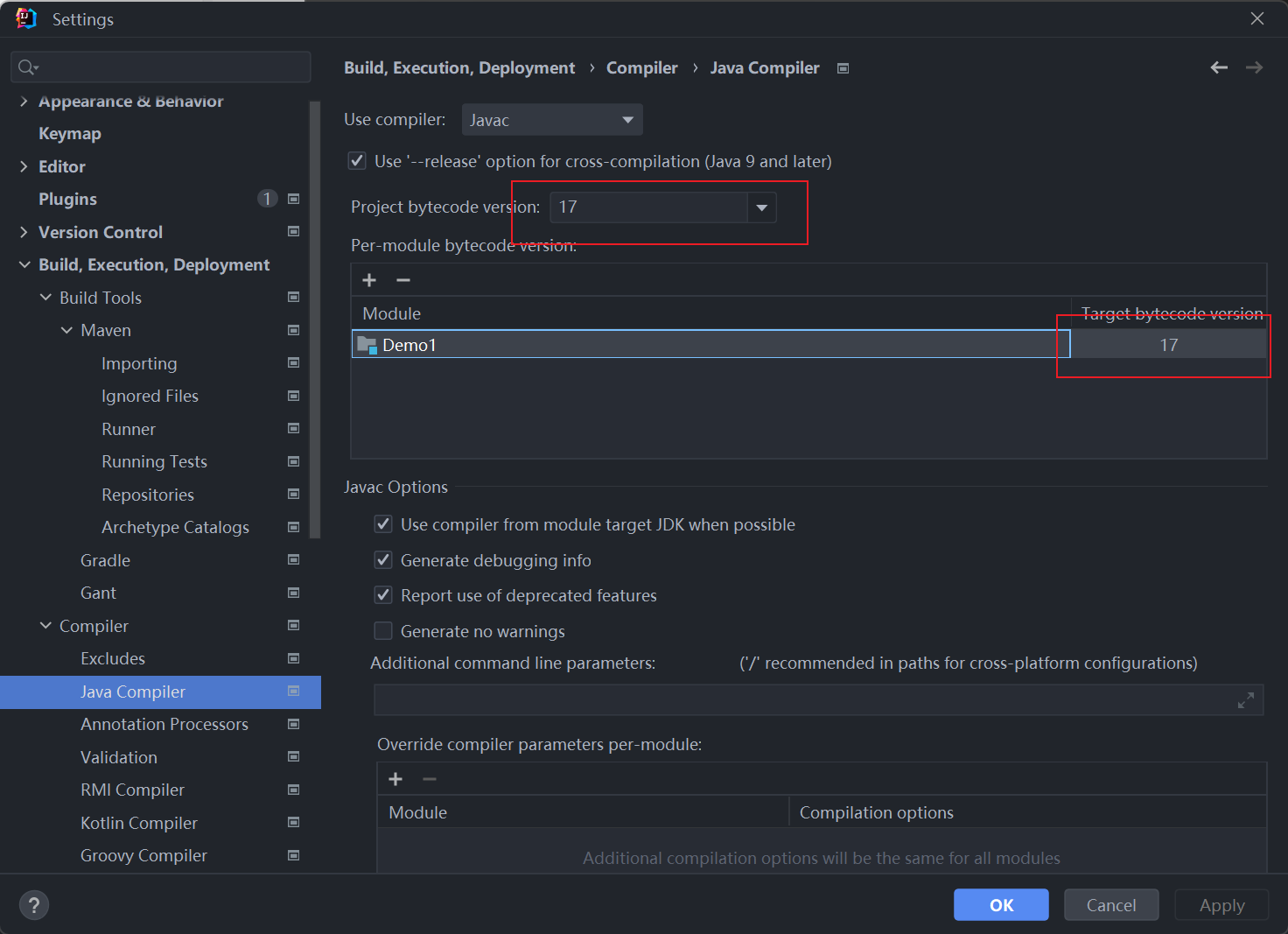Click the add module bytecode version plus icon
Viewport: 1288px width, 934px height.
(x=369, y=280)
